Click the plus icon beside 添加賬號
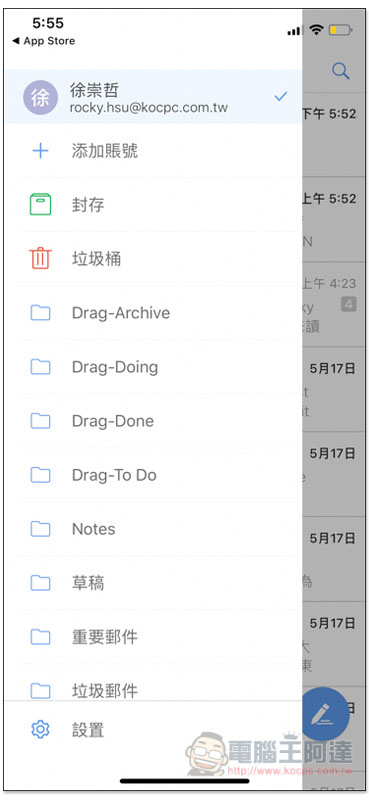Viewport: 369px width, 800px height. 40,151
